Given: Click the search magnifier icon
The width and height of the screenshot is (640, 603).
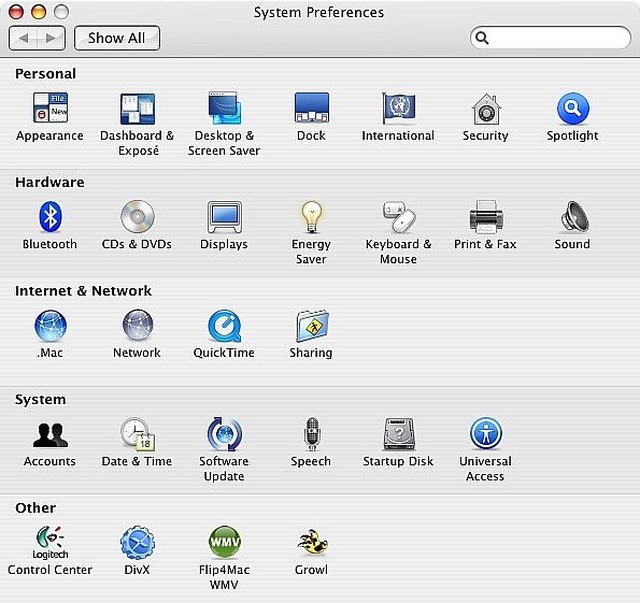Looking at the screenshot, I should (482, 38).
